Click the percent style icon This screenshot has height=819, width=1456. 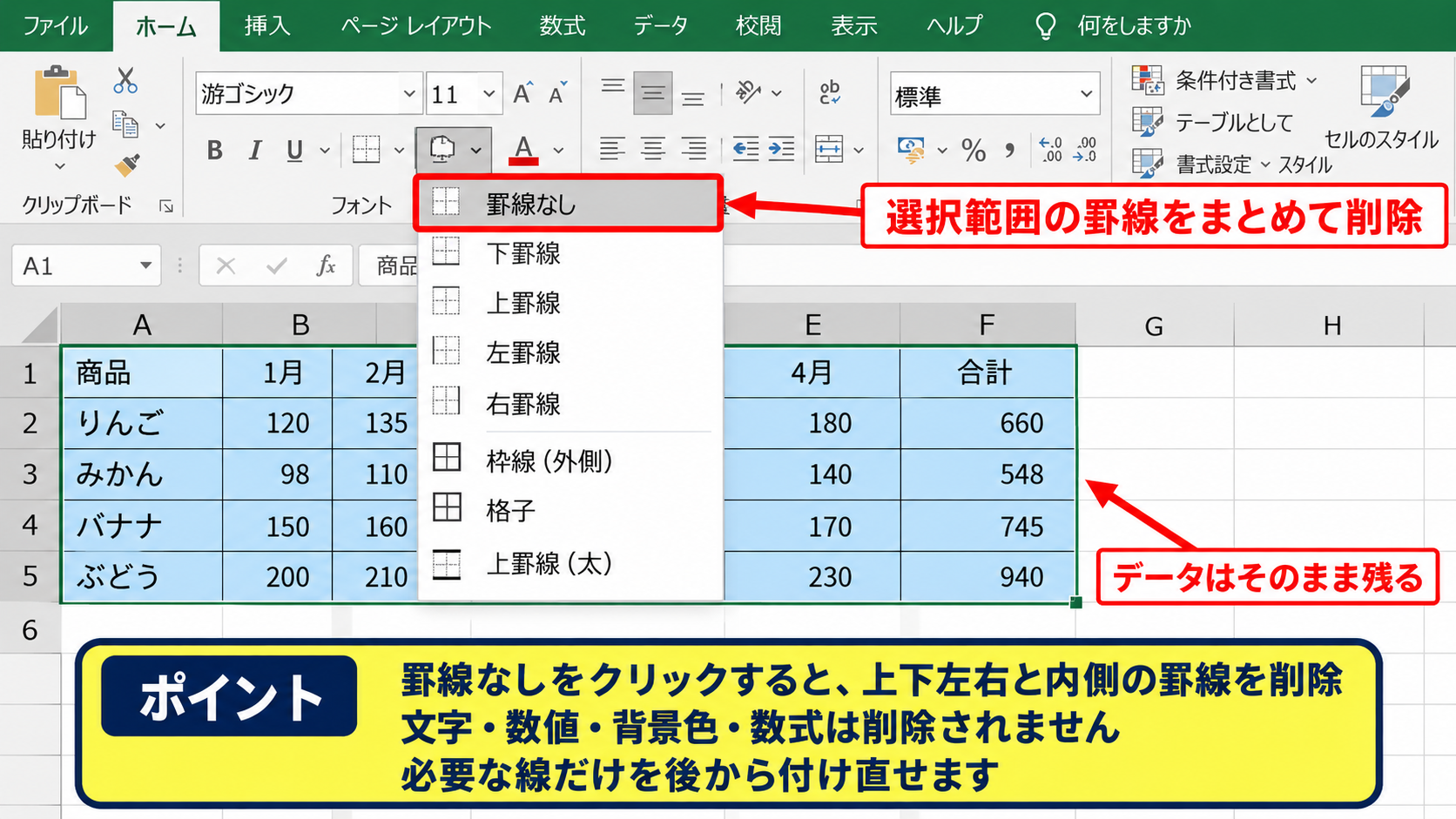pyautogui.click(x=974, y=150)
